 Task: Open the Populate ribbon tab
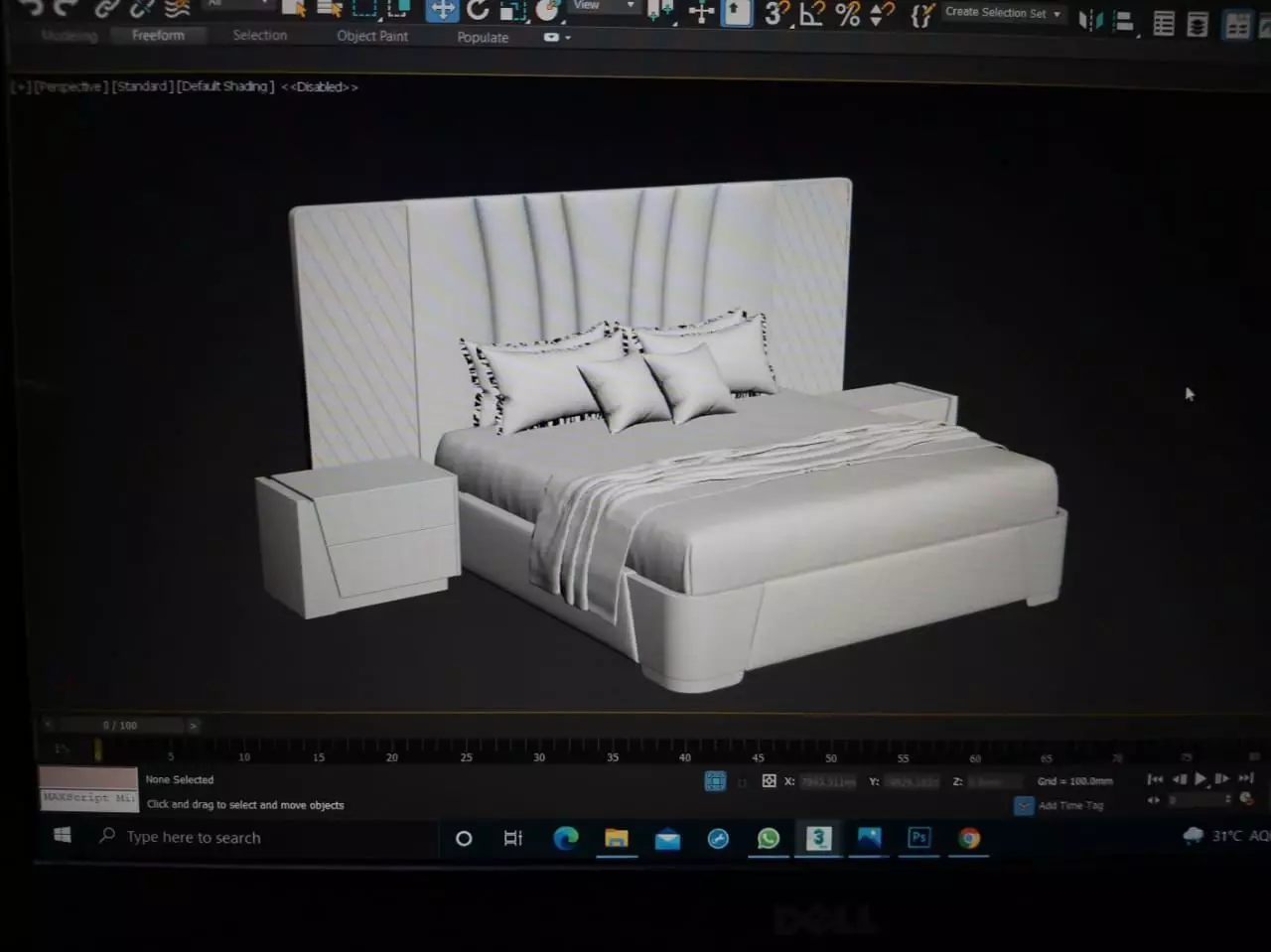(x=483, y=37)
